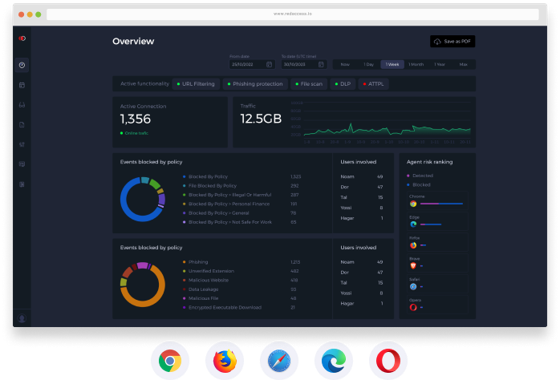
Task: Click the Save as PDF button
Action: tap(452, 41)
